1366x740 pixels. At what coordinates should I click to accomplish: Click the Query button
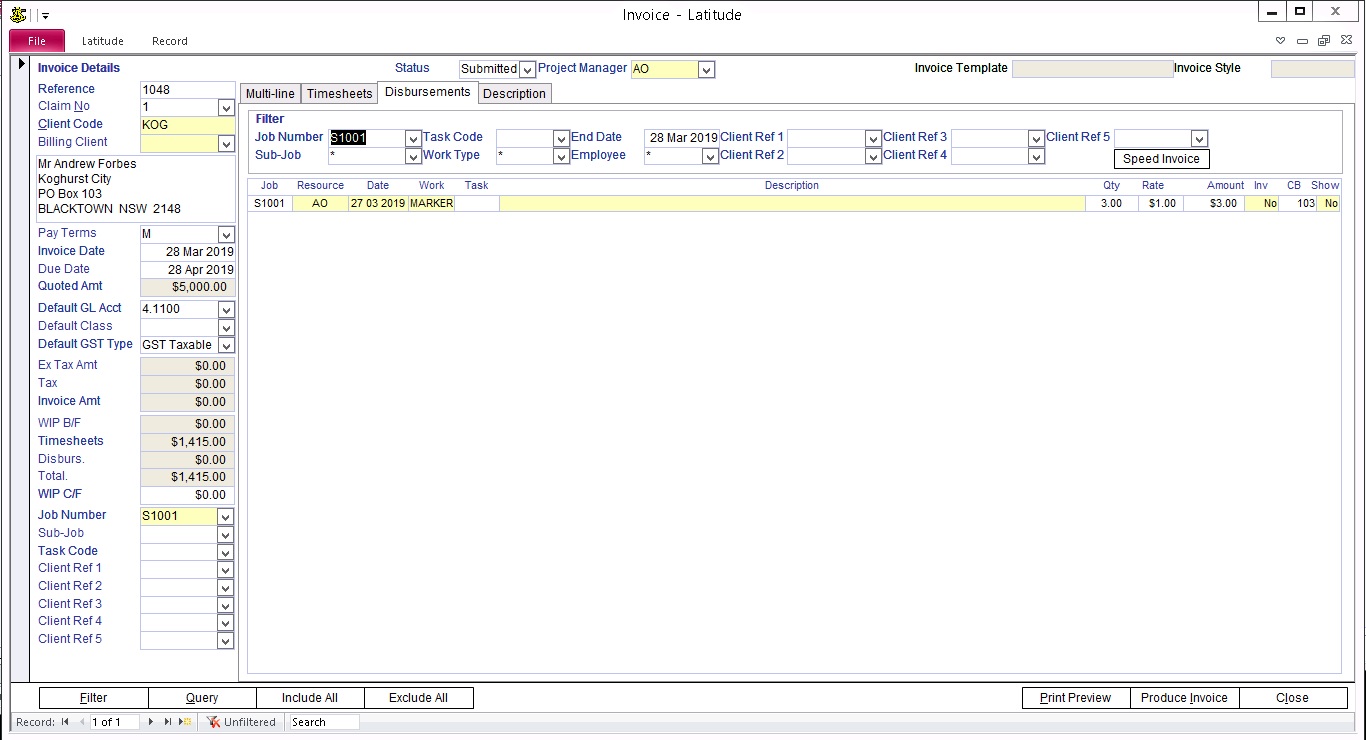(202, 698)
